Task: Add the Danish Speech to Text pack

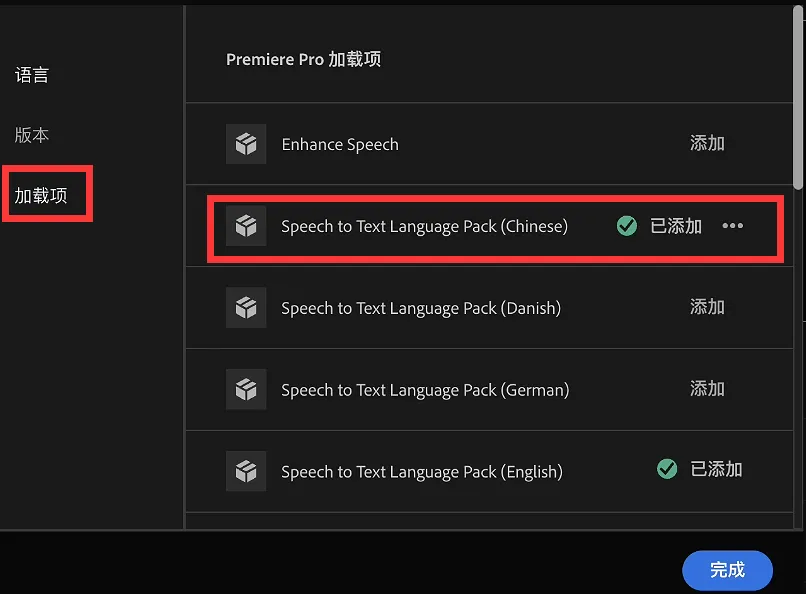Action: tap(707, 307)
